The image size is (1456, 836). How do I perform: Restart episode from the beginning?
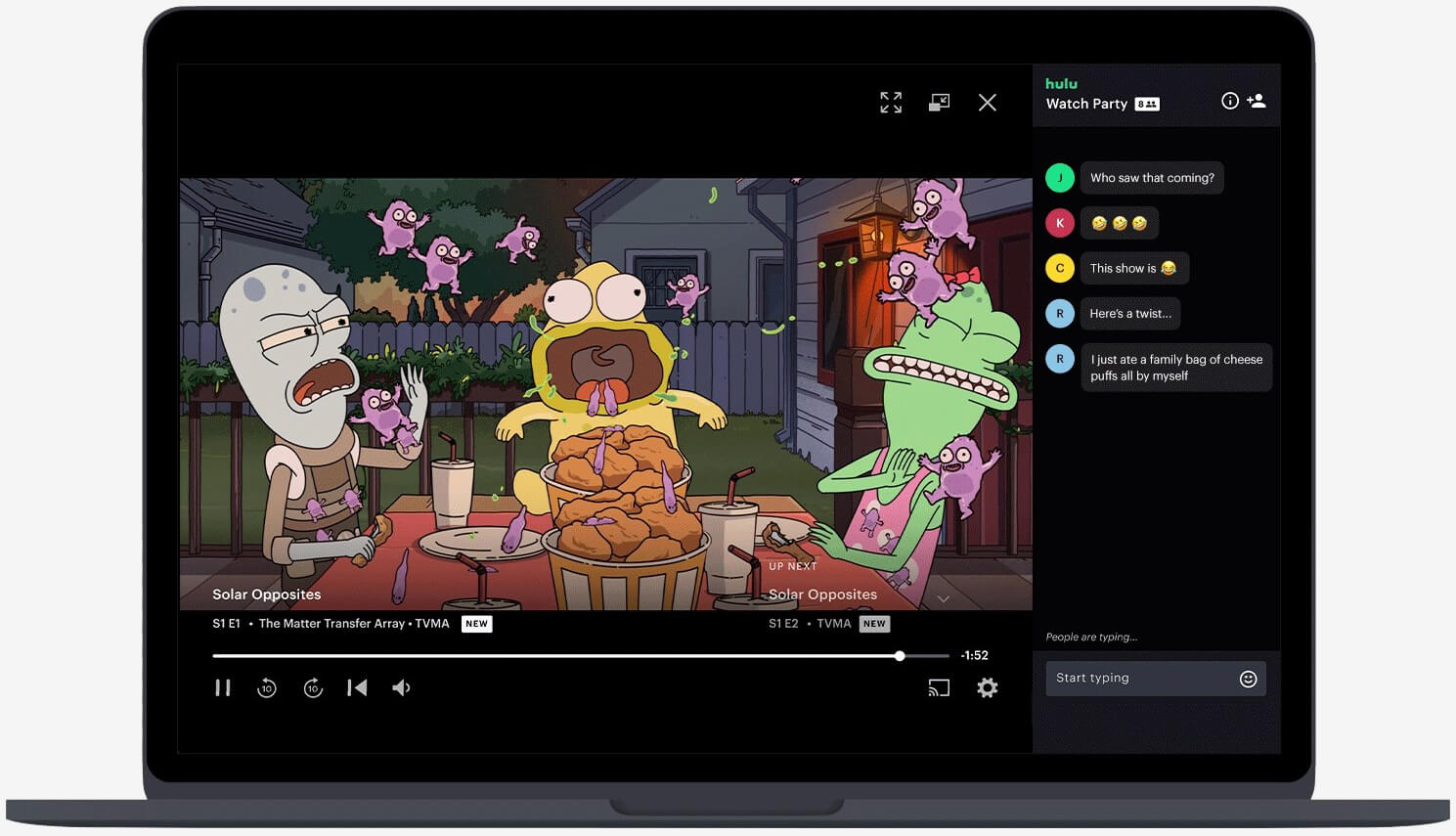pos(357,688)
